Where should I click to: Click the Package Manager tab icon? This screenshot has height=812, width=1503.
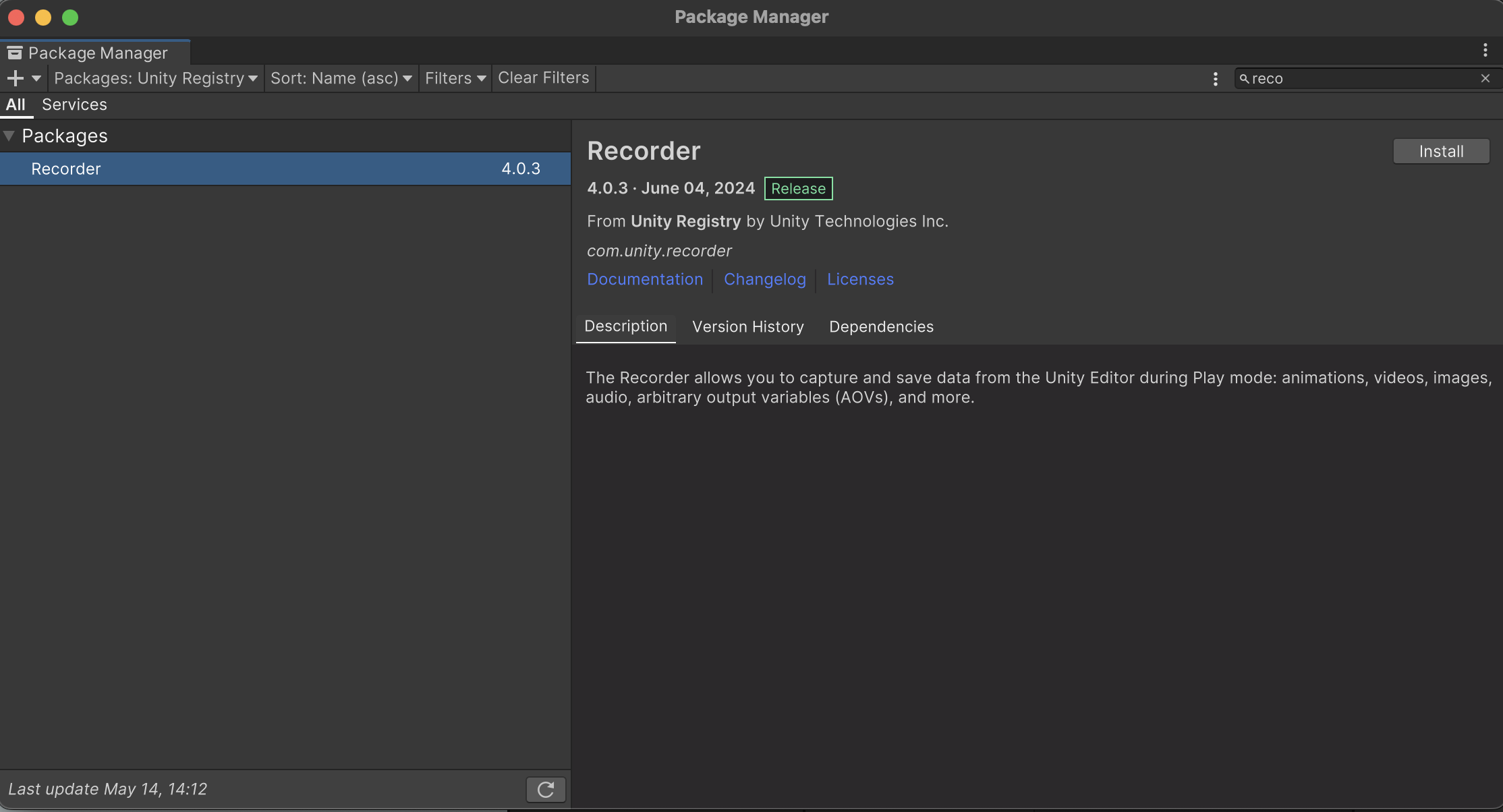[15, 53]
